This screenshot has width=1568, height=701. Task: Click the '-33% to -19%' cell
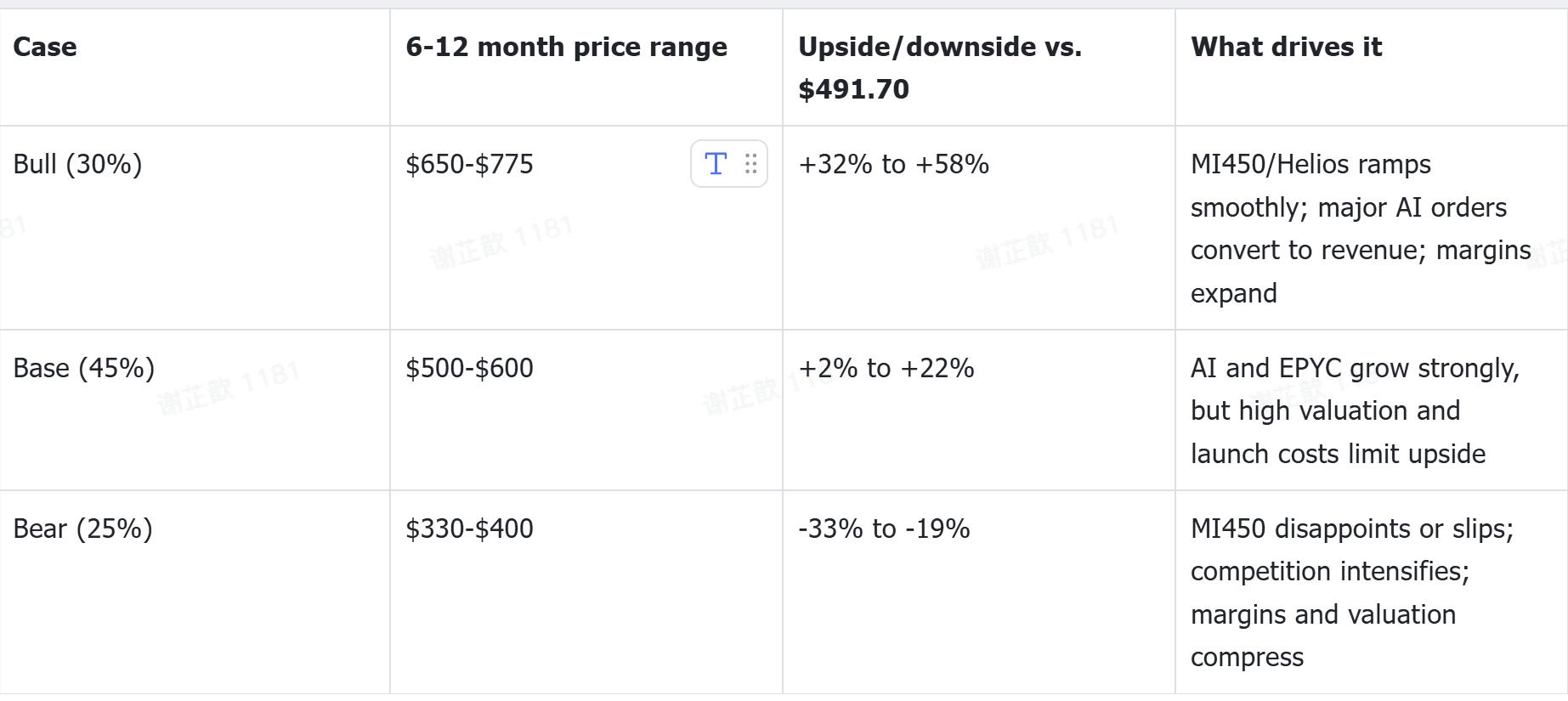coord(979,592)
